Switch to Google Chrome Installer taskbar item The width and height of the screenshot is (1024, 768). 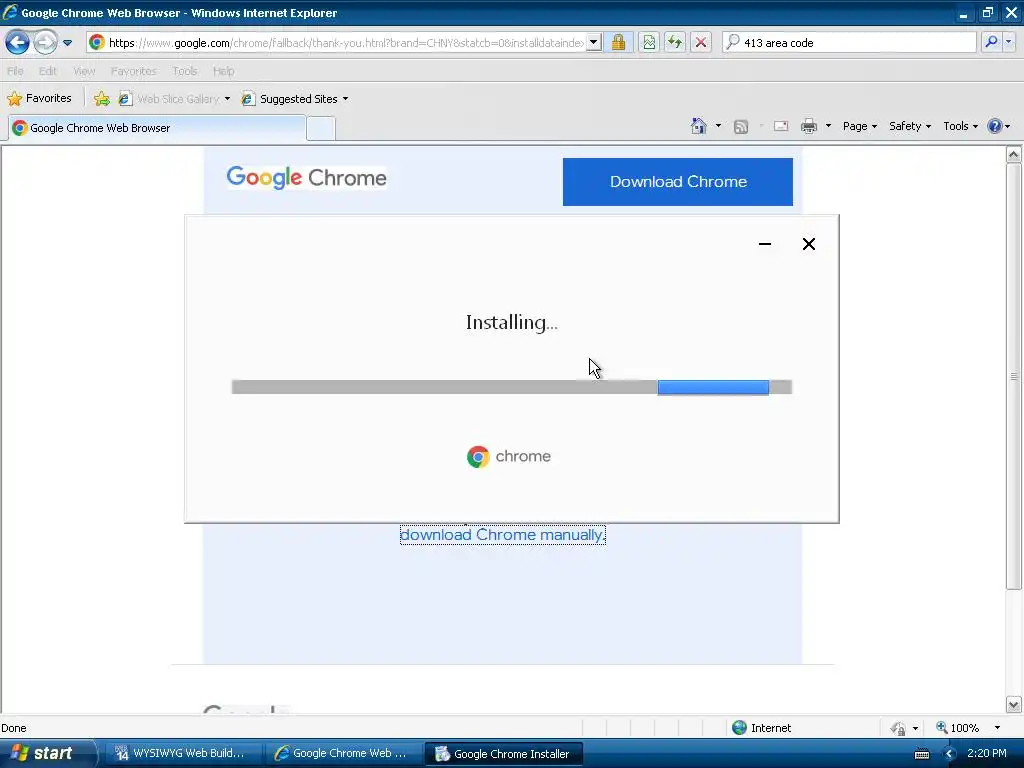coord(504,754)
